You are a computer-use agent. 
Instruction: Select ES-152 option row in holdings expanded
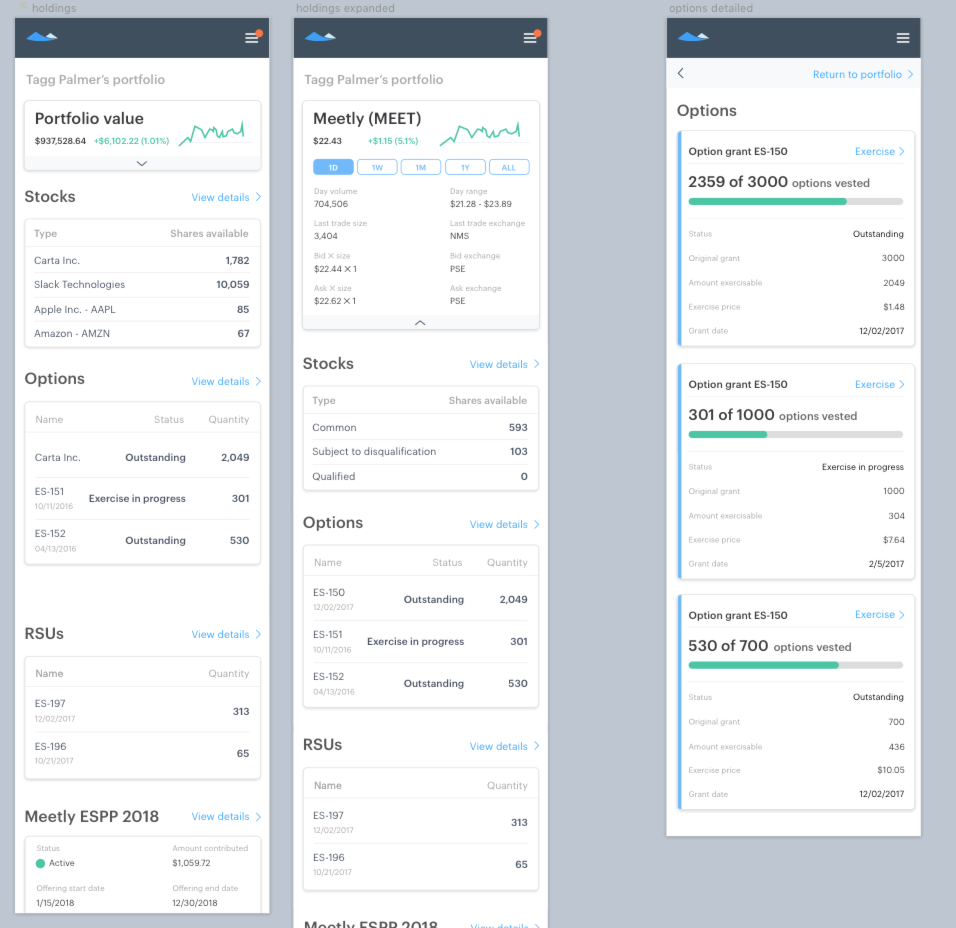420,684
